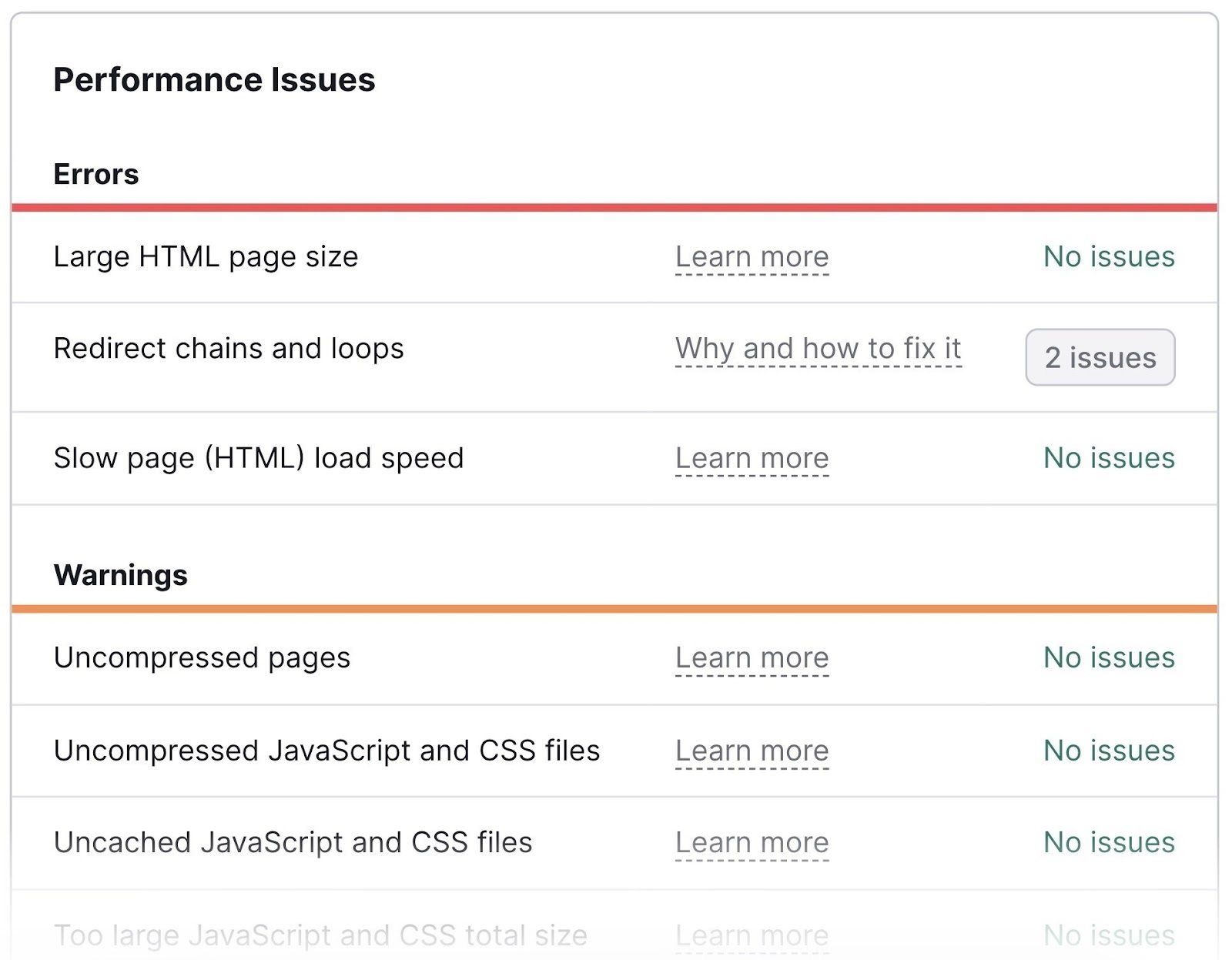Image resolution: width=1232 pixels, height=960 pixels.
Task: Click the 2 issues button for redirect chains
Action: [1100, 357]
